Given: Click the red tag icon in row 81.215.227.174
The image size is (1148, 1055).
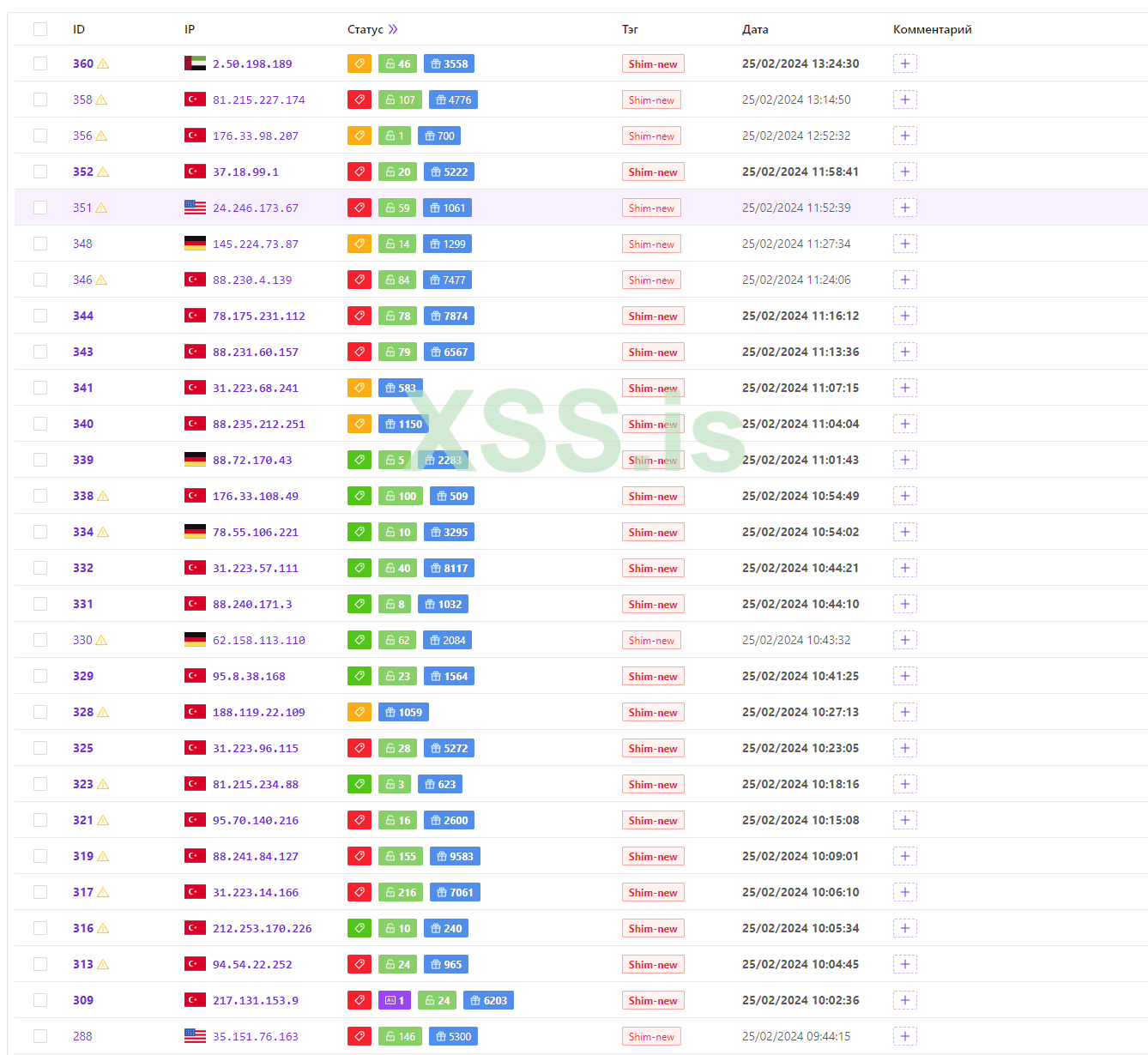Looking at the screenshot, I should [x=360, y=99].
